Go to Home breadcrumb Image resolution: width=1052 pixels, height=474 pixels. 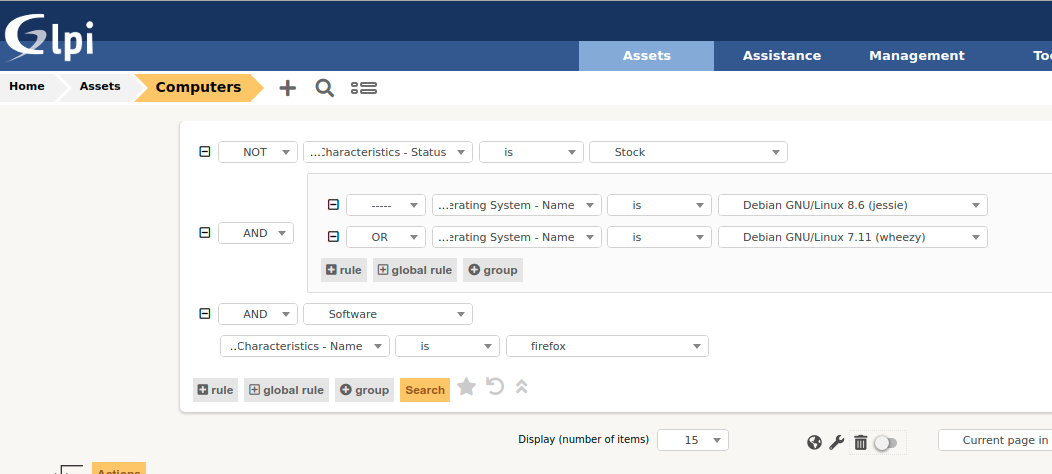pyautogui.click(x=27, y=87)
